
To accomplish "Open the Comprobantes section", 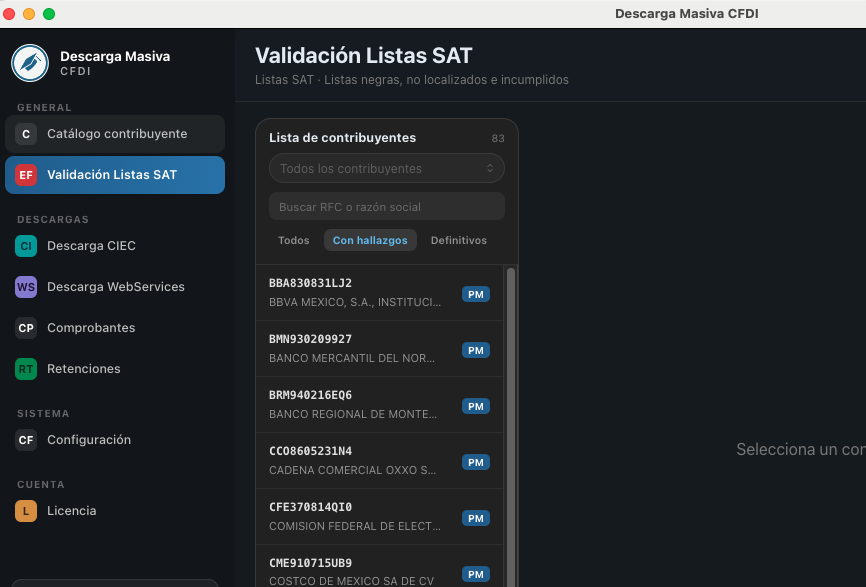I will click(115, 328).
